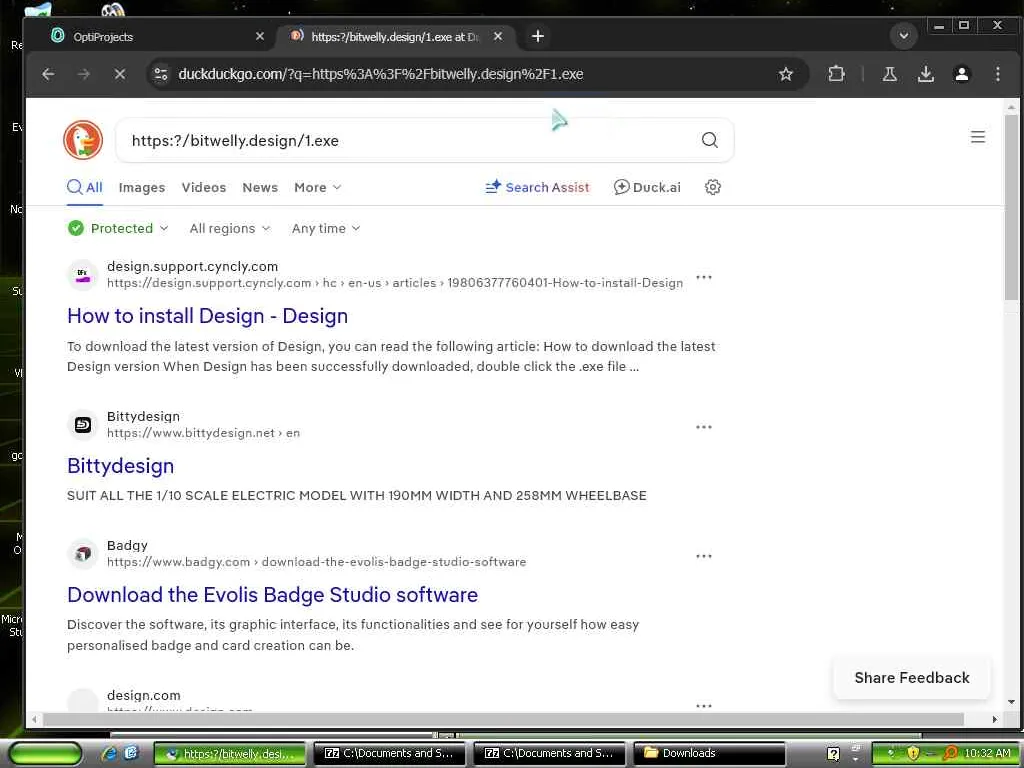Click the DuckDuckGo logo

point(83,140)
